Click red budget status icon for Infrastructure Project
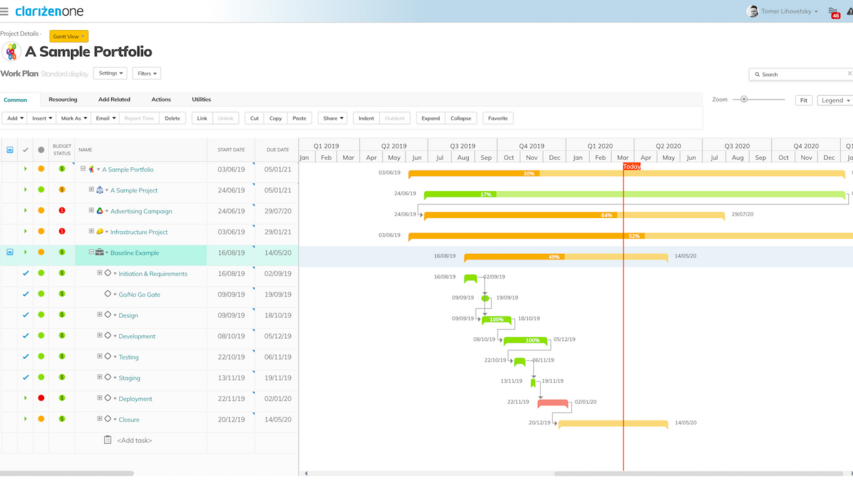 click(x=62, y=232)
